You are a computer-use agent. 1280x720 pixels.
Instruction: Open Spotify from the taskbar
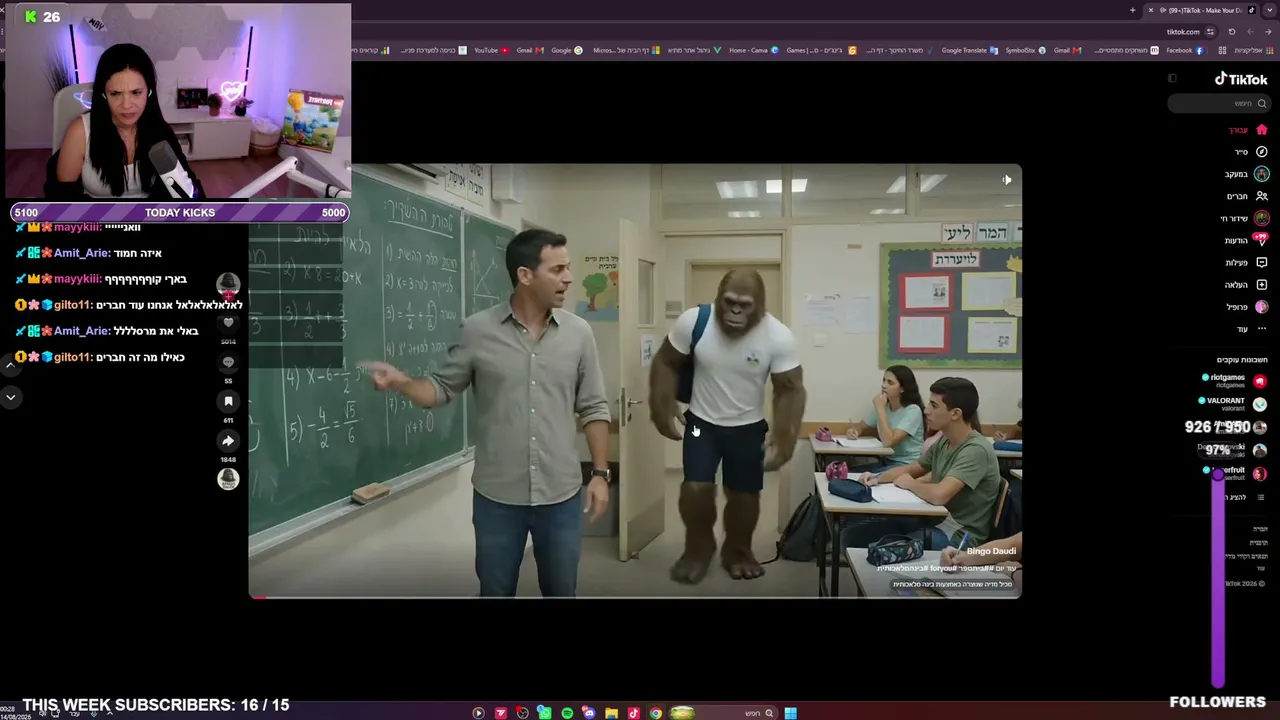(x=567, y=713)
